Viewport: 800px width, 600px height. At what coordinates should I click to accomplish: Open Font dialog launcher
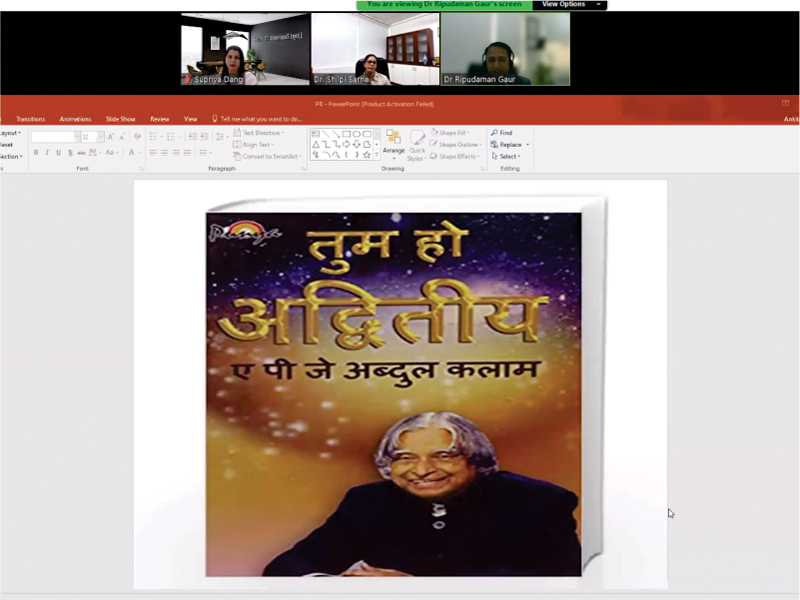pyautogui.click(x=141, y=168)
